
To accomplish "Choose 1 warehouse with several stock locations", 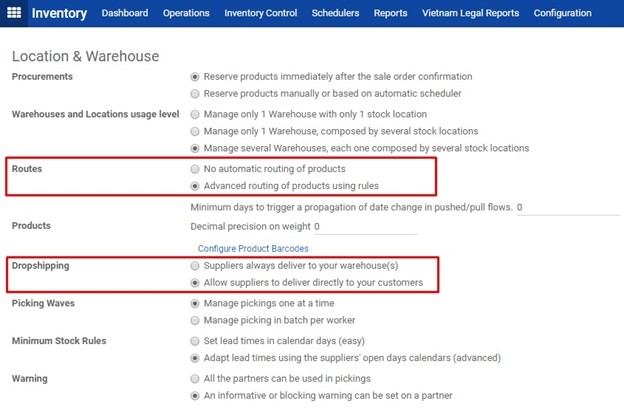I will click(x=195, y=131).
